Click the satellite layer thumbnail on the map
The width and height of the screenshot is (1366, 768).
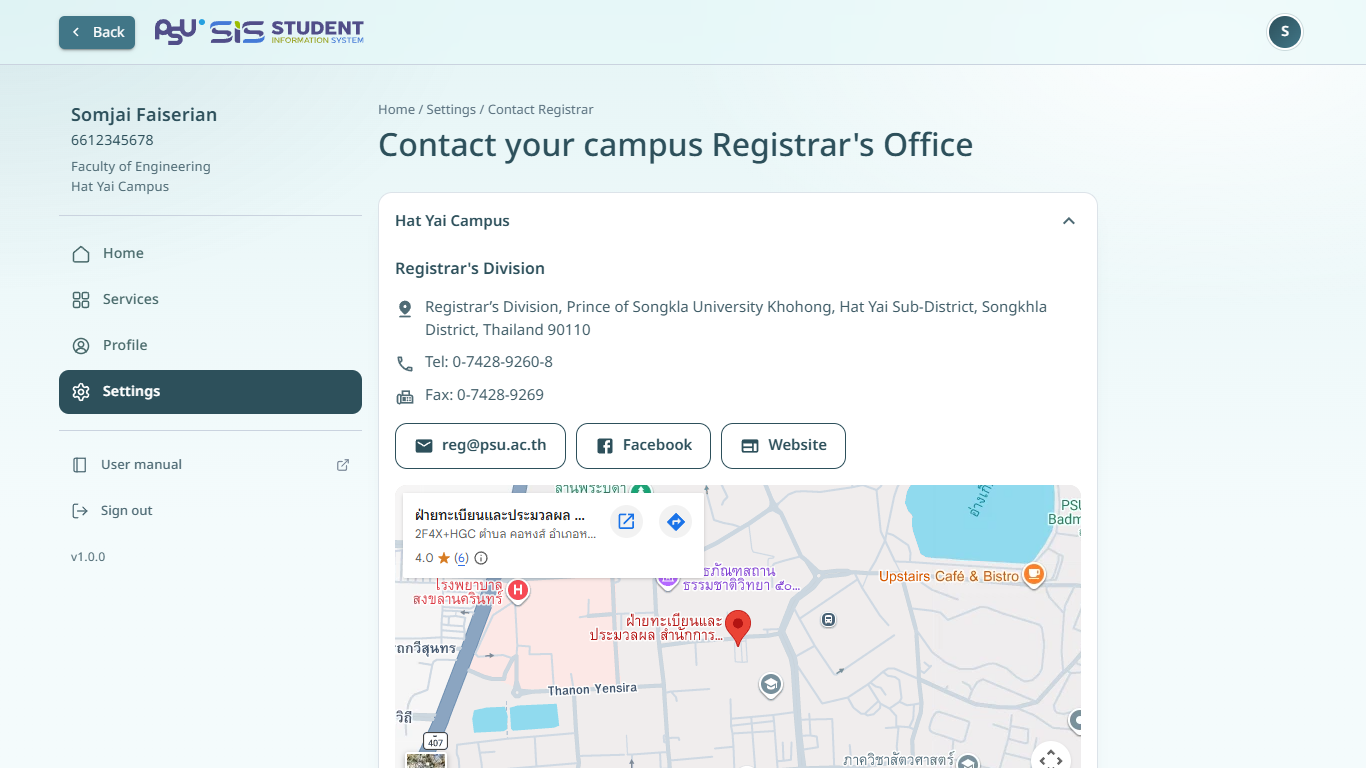click(x=426, y=761)
